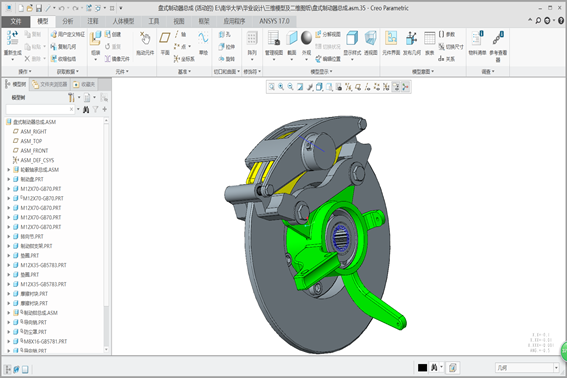567x378 pixels.
Task: Open the 几何 selection filter dropdown
Action: click(557, 368)
